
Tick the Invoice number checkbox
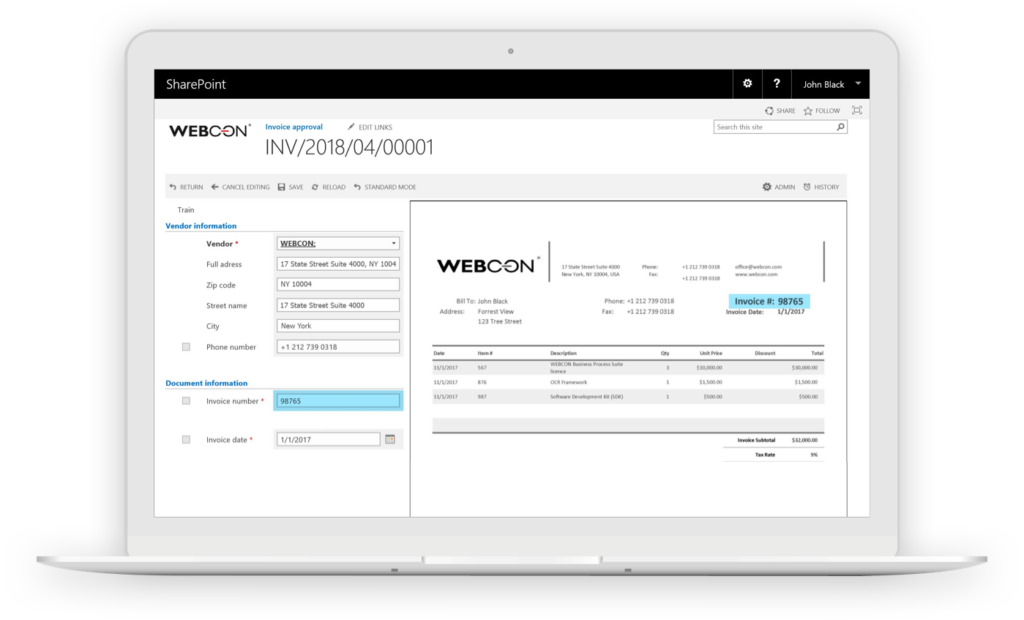[x=186, y=401]
